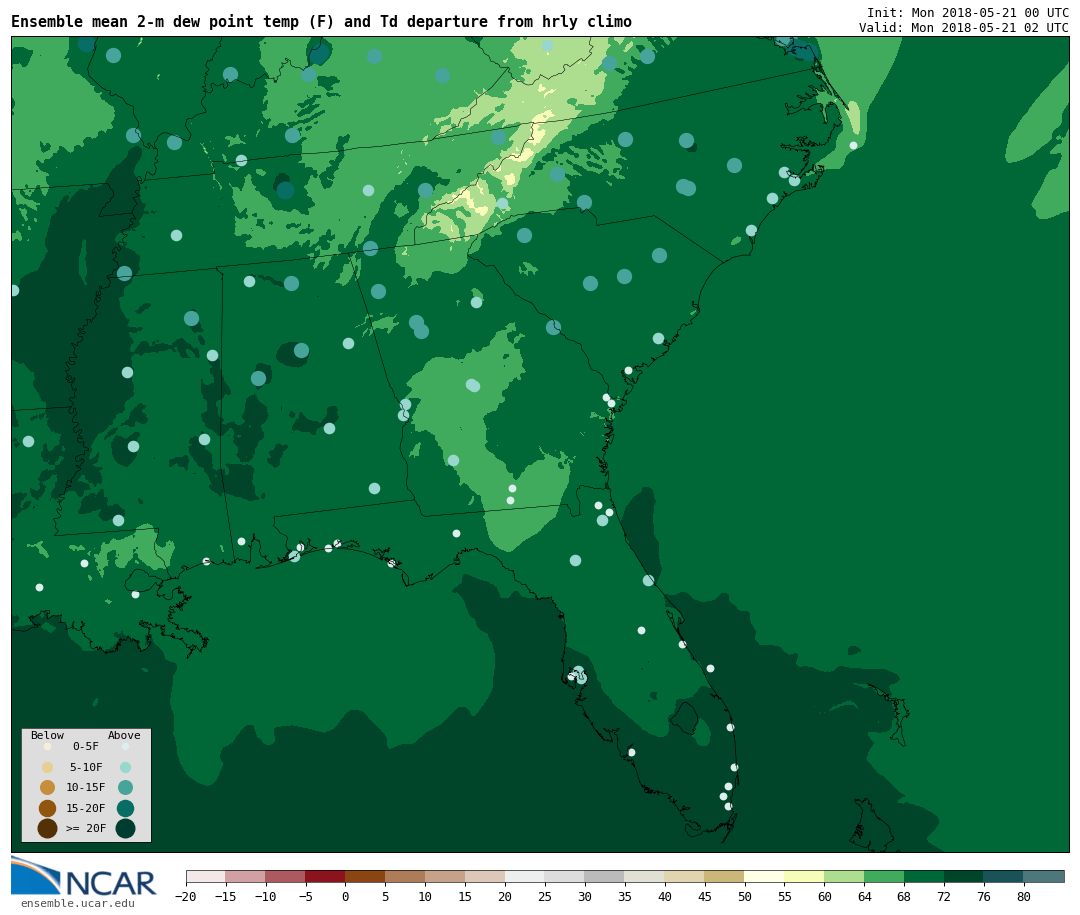This screenshot has width=1080, height=915.
Task: Click the station cluster near Tampa Bay
Action: (577, 675)
